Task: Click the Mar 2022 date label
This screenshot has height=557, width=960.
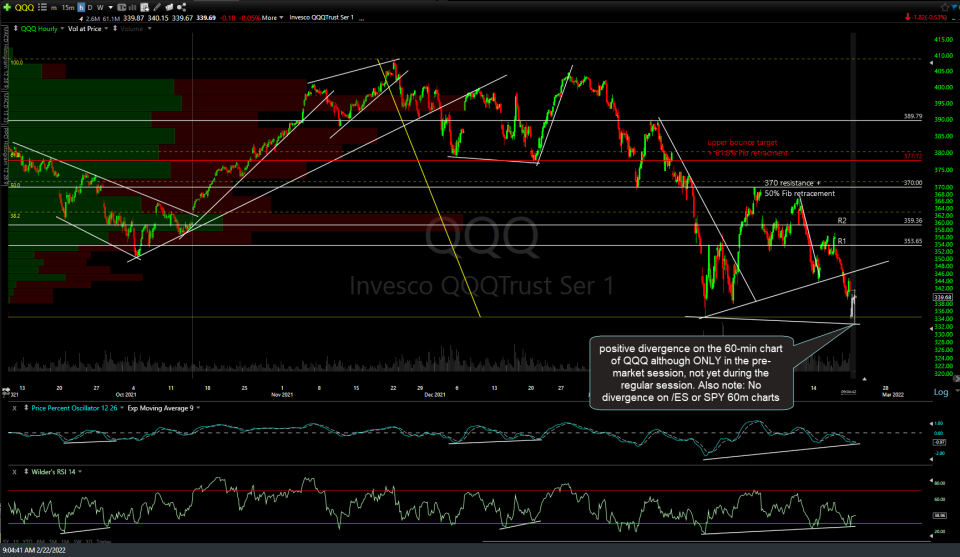Action: tap(893, 395)
